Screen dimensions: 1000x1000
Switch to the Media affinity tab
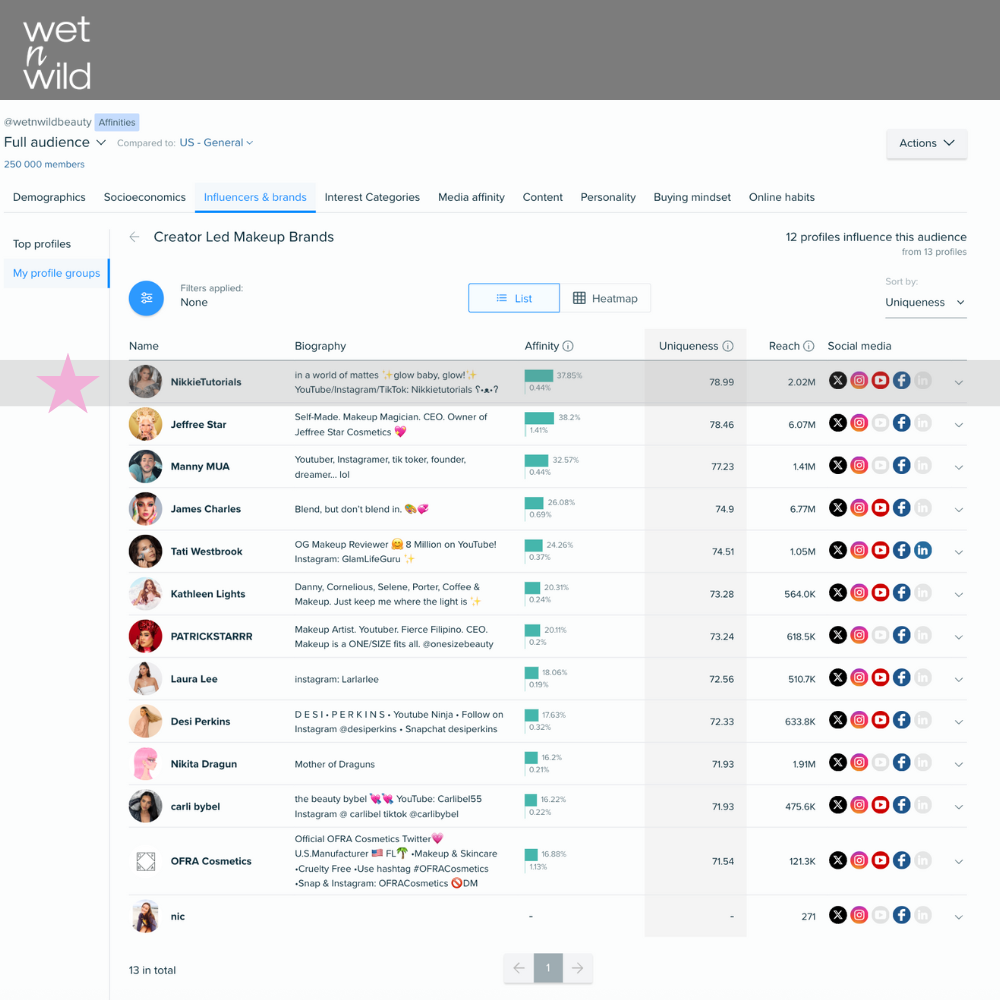(x=471, y=197)
